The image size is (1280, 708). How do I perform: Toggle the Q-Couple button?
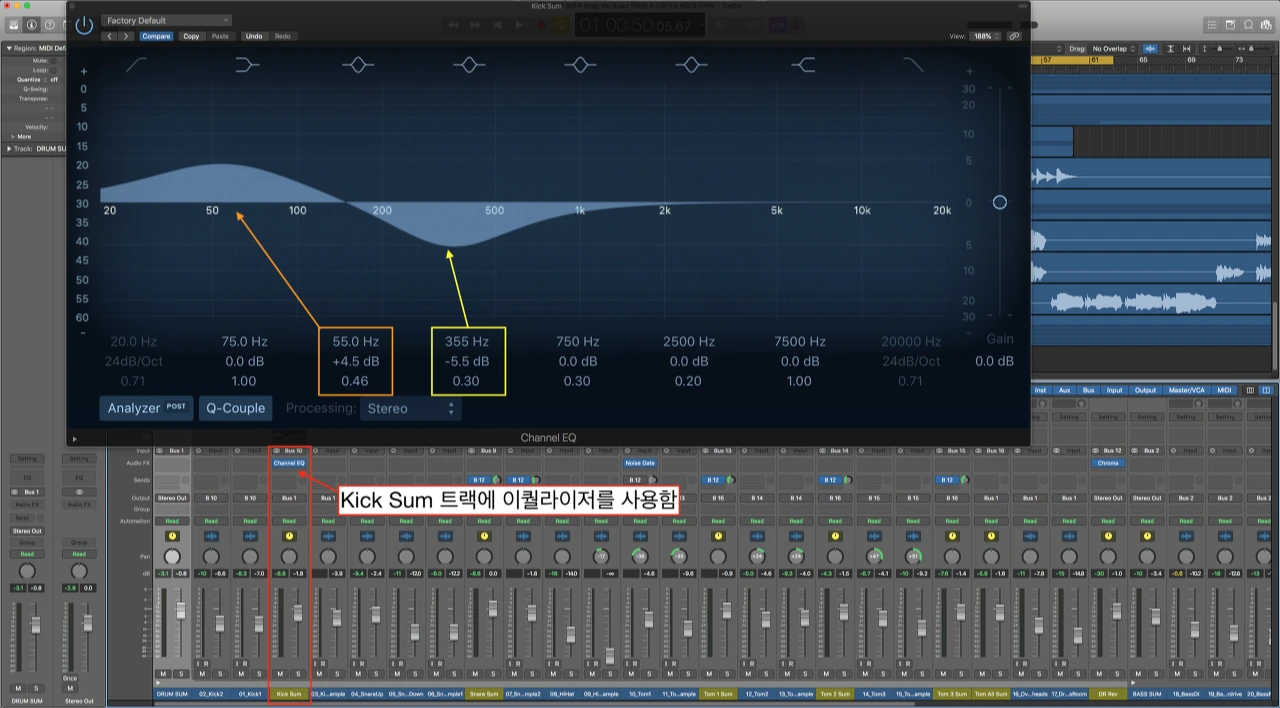(x=235, y=408)
